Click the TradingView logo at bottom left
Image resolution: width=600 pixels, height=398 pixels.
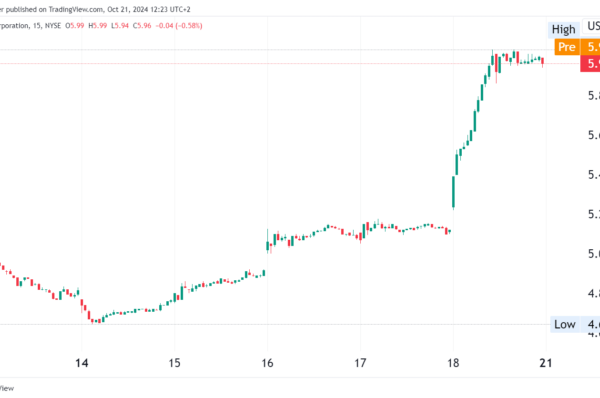(7, 388)
